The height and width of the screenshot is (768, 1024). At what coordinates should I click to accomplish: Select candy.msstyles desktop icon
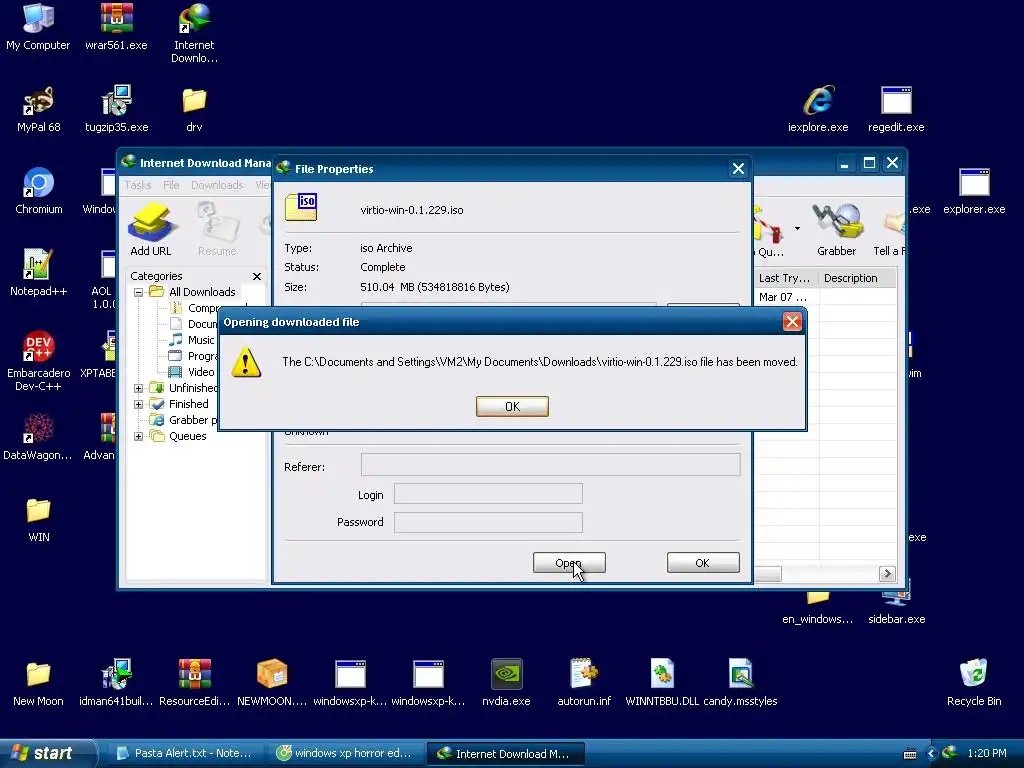pyautogui.click(x=740, y=682)
